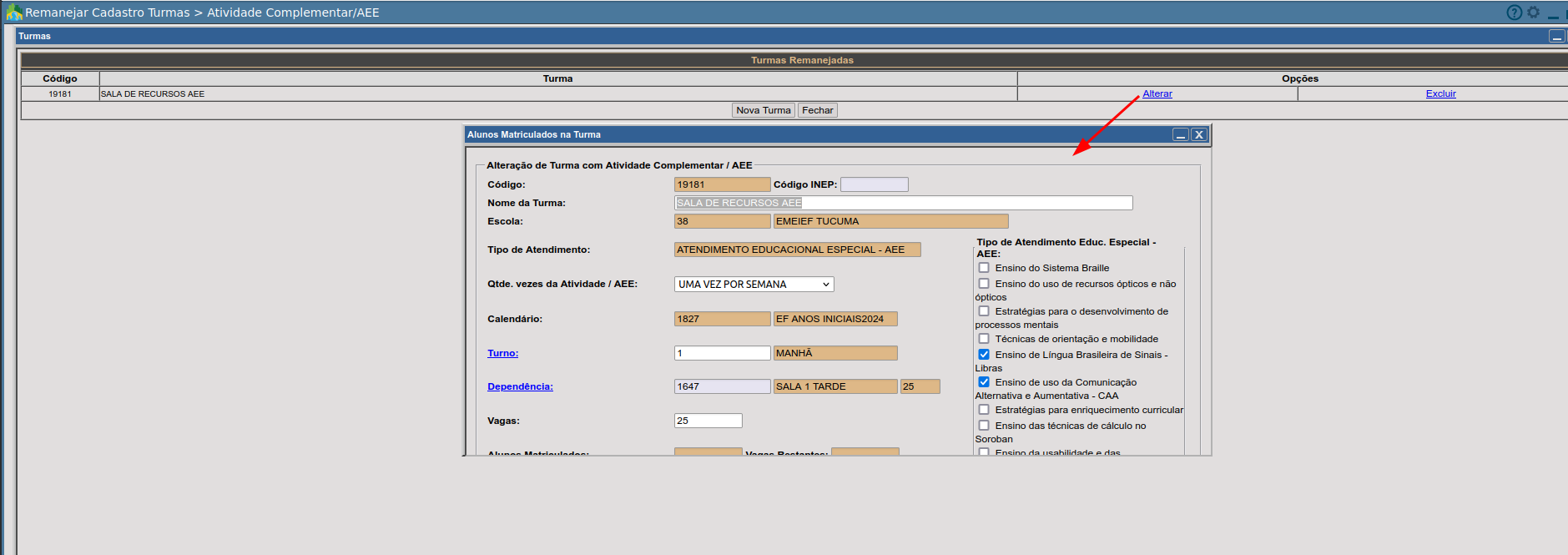Open the settings gear icon
Image resolution: width=1568 pixels, height=555 pixels.
coord(1533,13)
